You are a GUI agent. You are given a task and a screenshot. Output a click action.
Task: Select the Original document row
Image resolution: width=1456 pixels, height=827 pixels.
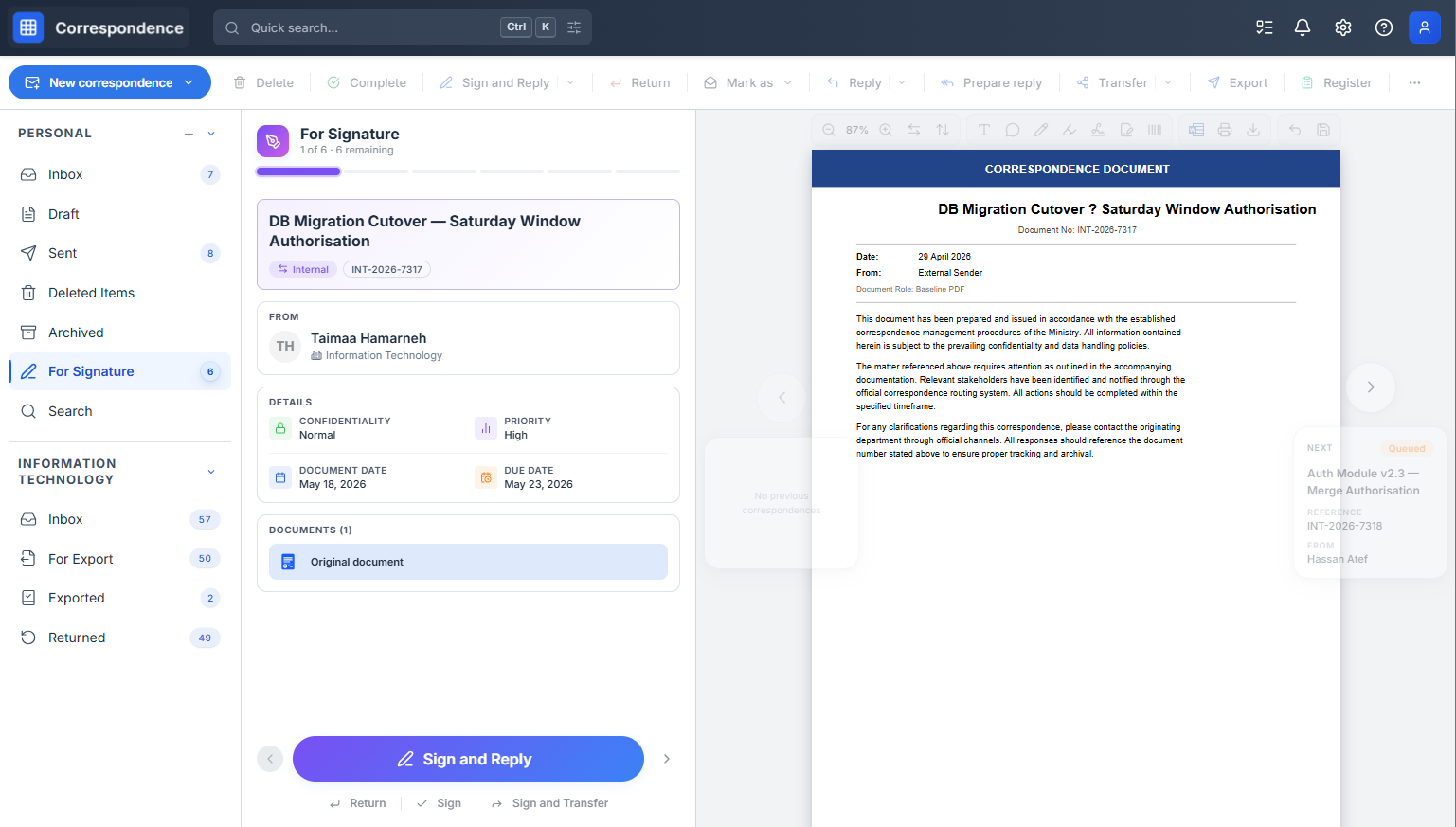tap(468, 562)
